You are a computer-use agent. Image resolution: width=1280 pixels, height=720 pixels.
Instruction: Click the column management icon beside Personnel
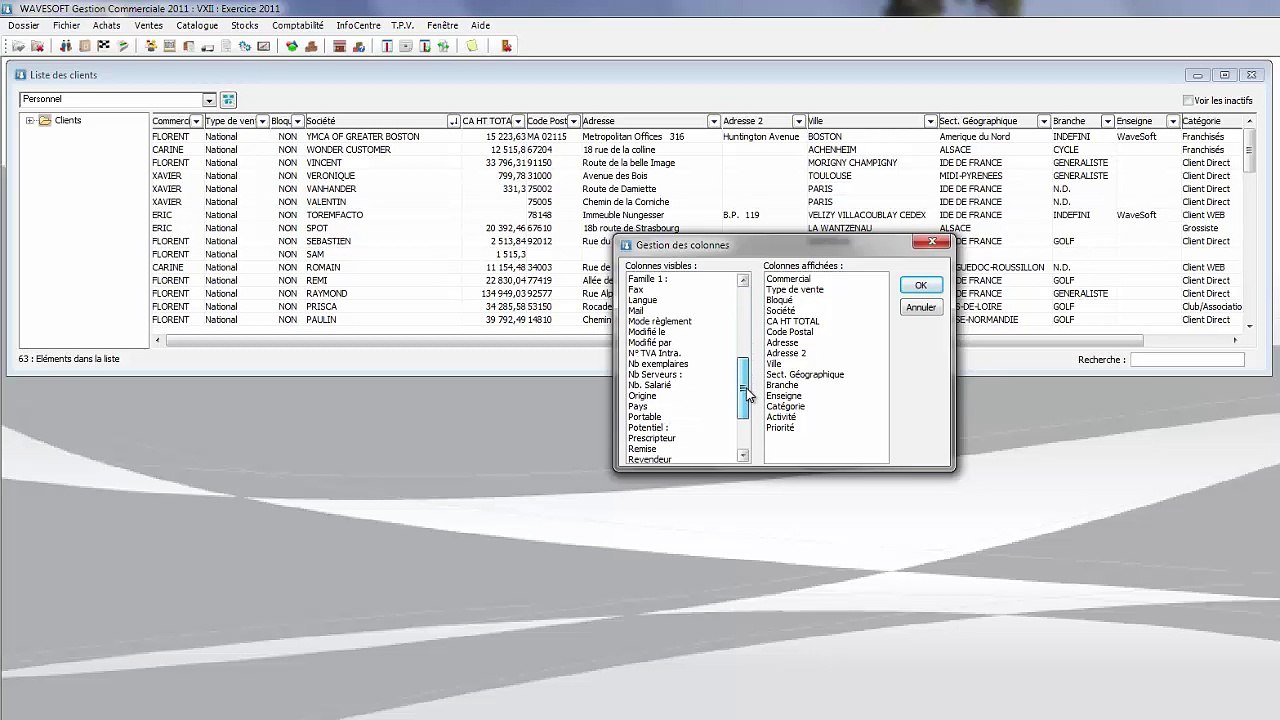(228, 100)
